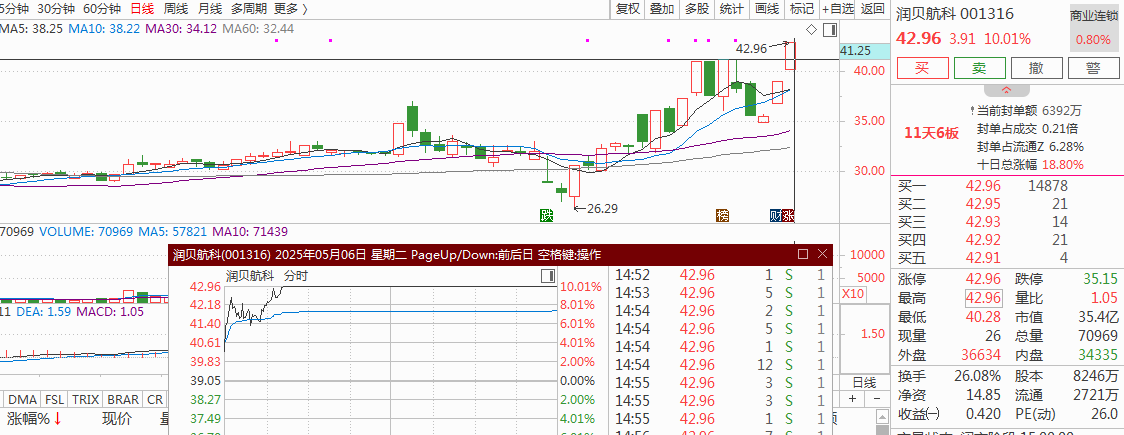Click the 撤 cancel order button
The image size is (1124, 435).
pos(1036,68)
